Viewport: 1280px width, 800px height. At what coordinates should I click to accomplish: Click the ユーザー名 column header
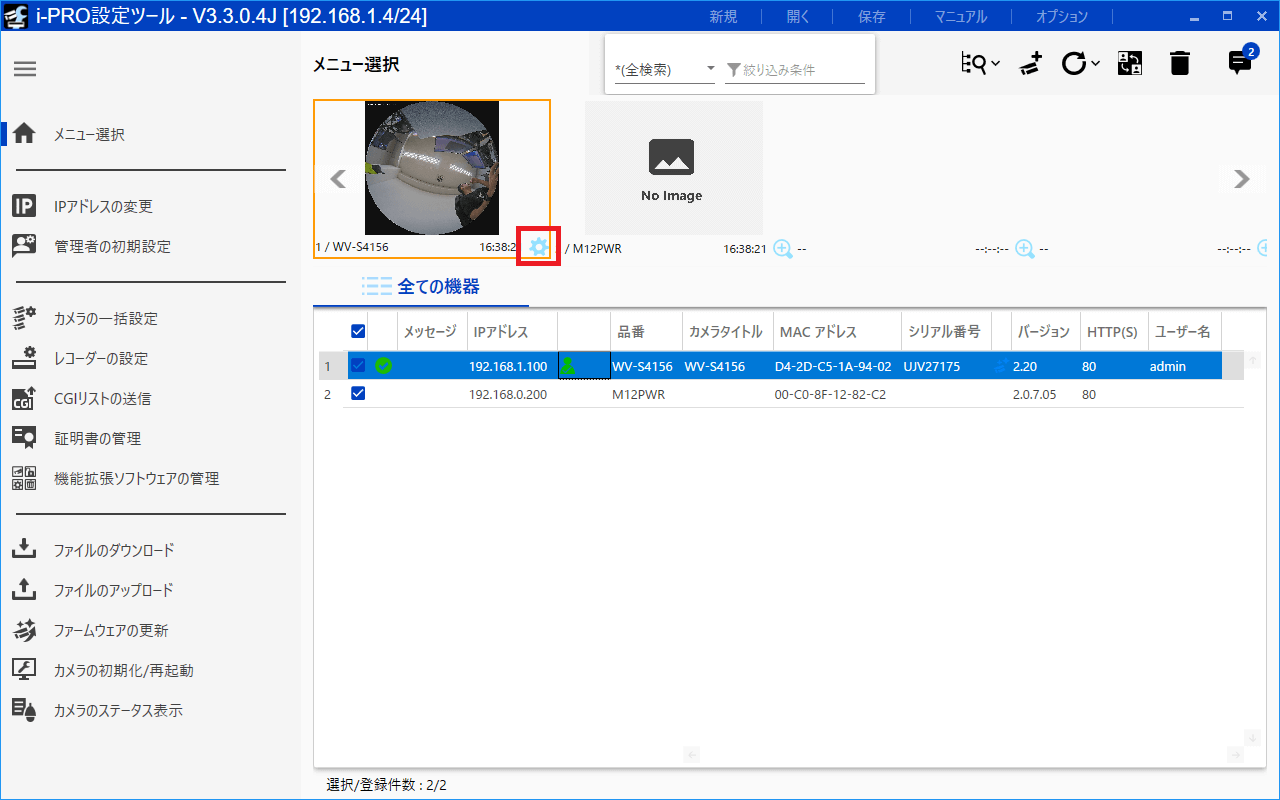coord(1184,332)
